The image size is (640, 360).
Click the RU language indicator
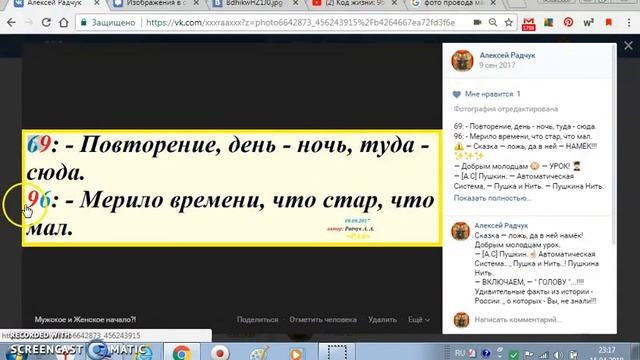(460, 353)
